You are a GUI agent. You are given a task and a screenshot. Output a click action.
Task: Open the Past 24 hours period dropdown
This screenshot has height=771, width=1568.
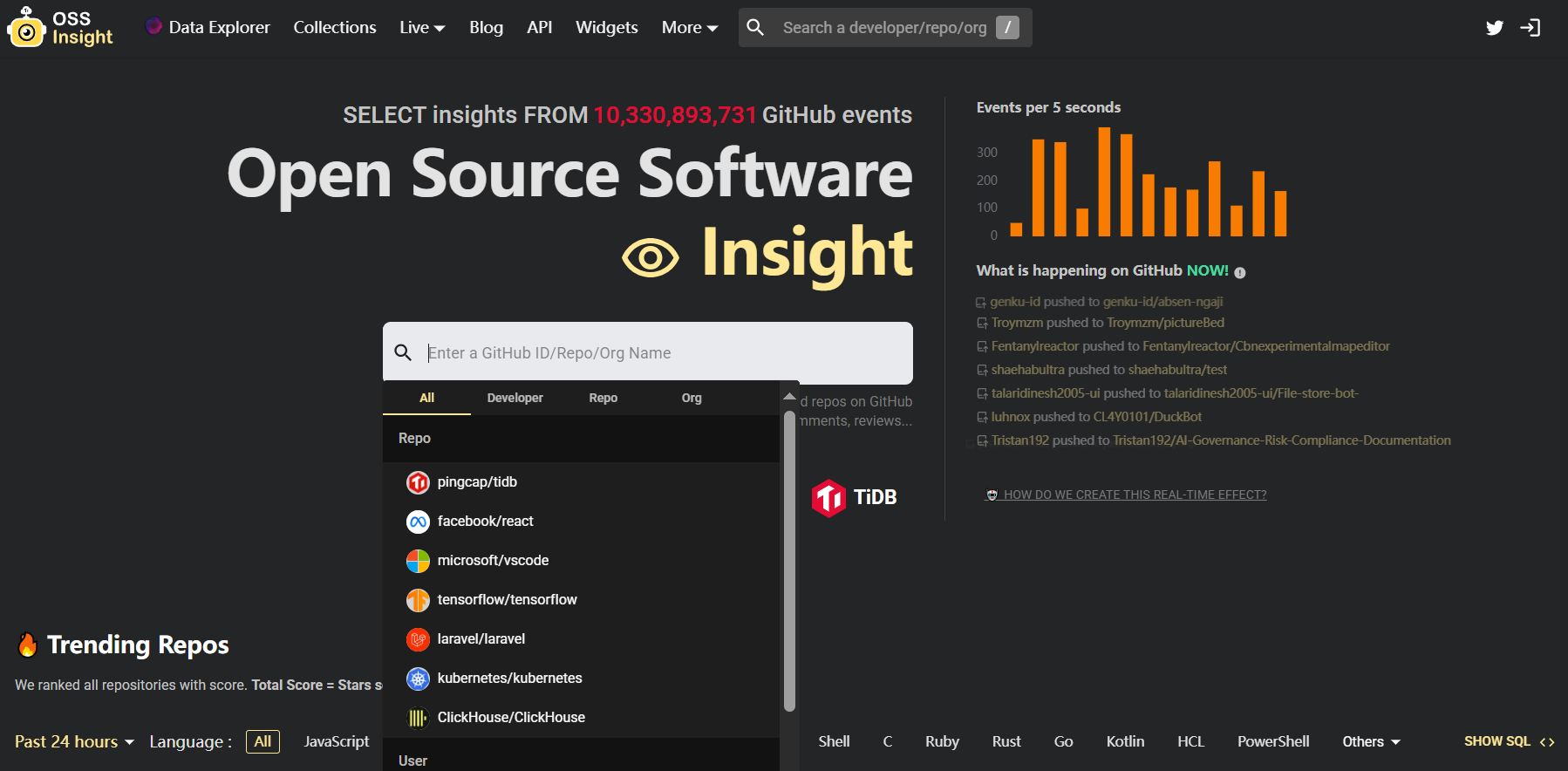(75, 741)
